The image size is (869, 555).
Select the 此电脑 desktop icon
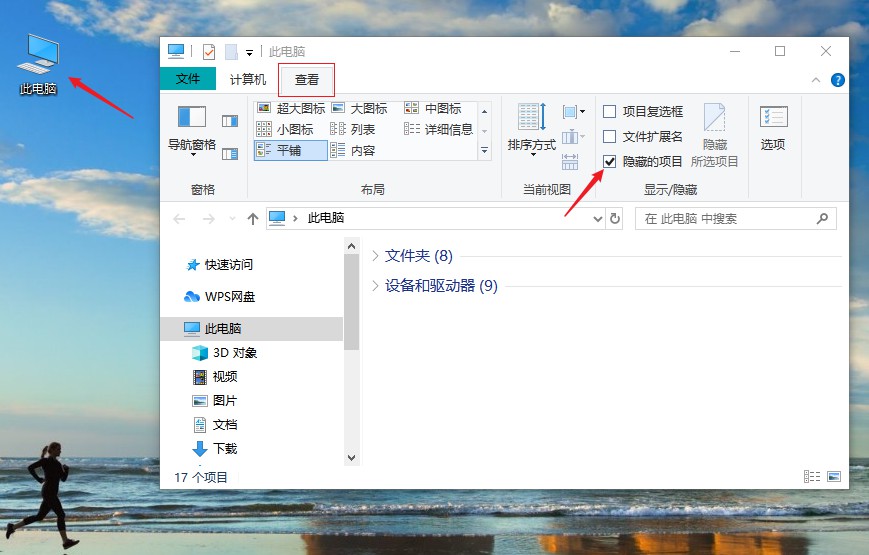pos(38,65)
